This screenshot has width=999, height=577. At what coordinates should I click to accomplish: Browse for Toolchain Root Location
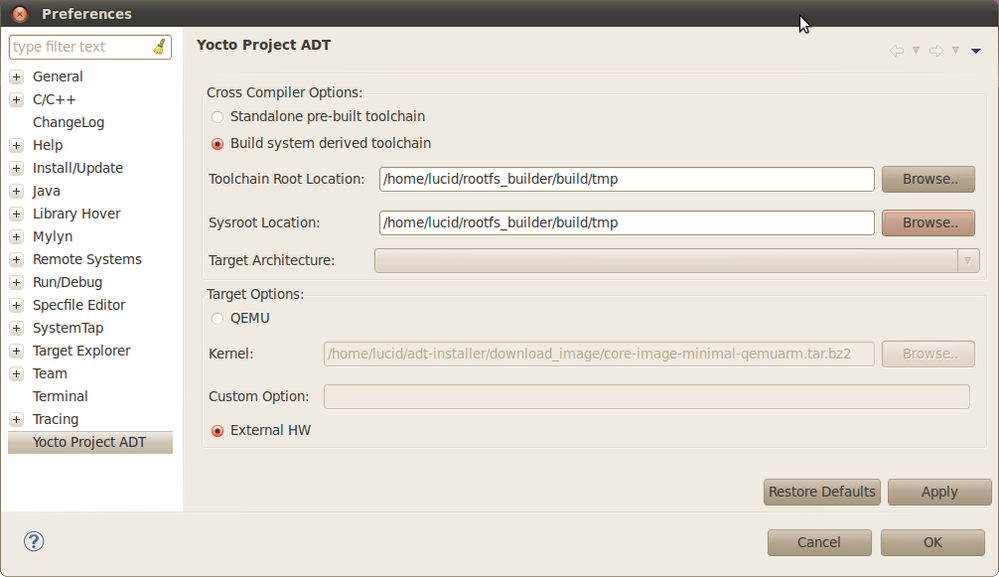pyautogui.click(x=928, y=179)
